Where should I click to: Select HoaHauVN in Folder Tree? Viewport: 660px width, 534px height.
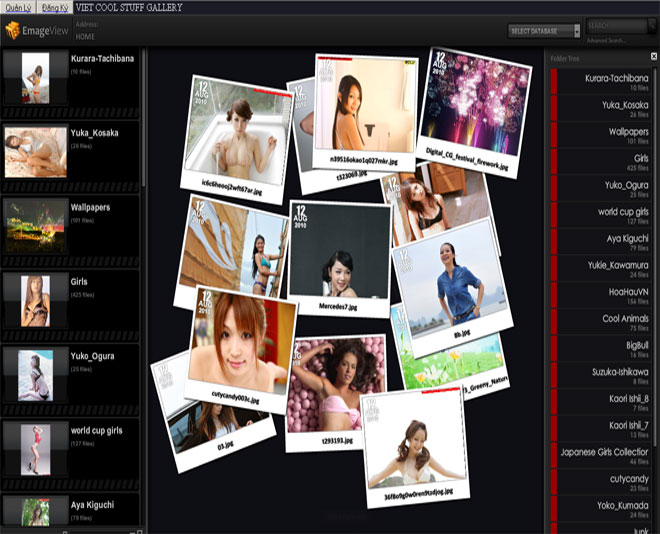click(601, 295)
